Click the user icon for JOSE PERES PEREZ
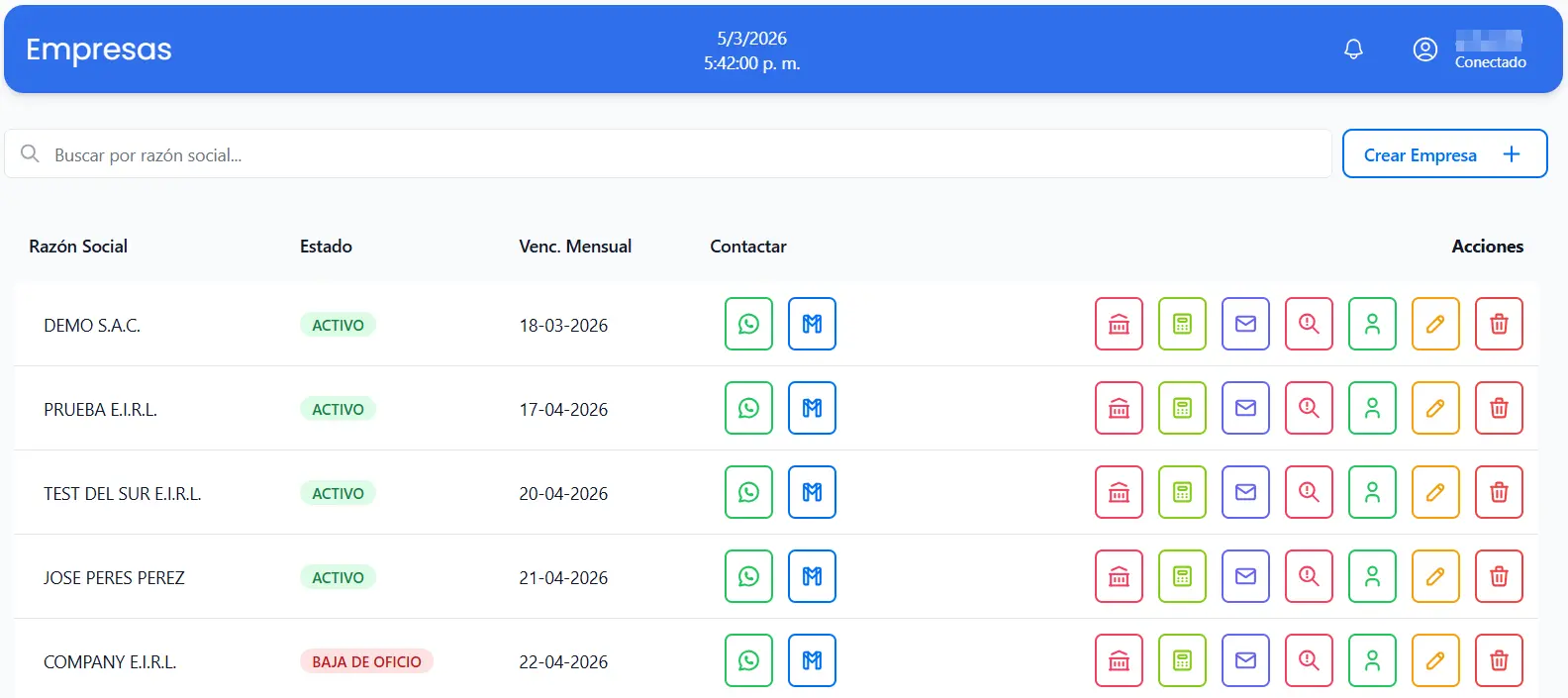The width and height of the screenshot is (1568, 698). click(x=1372, y=576)
